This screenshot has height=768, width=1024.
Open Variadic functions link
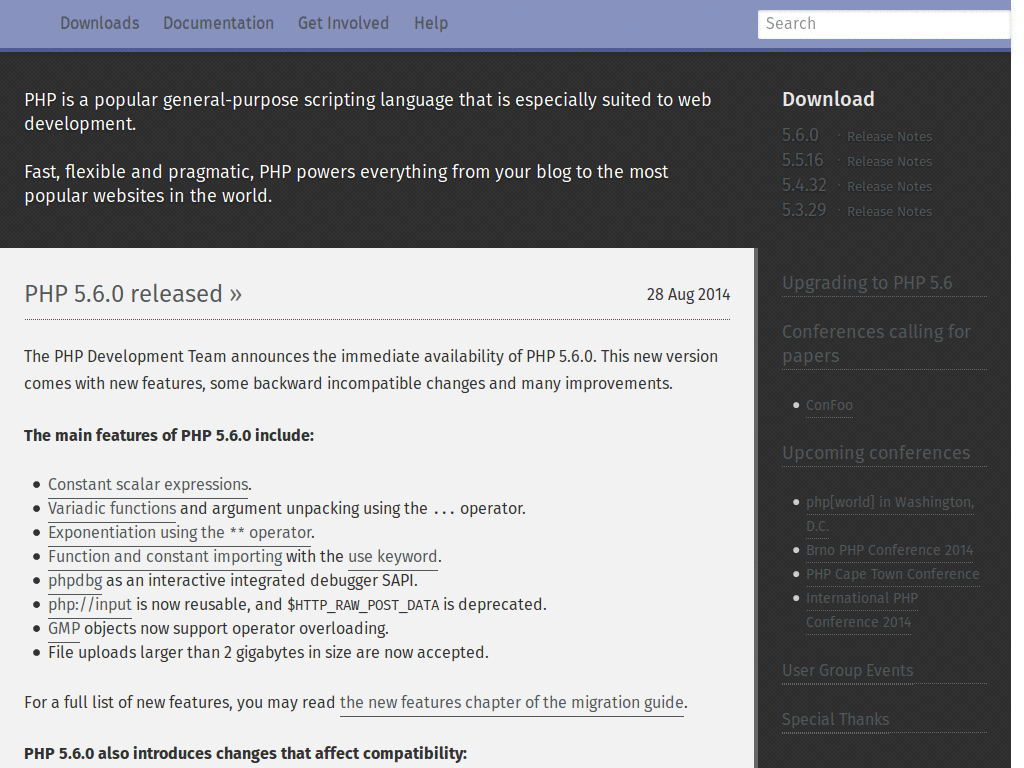point(112,509)
